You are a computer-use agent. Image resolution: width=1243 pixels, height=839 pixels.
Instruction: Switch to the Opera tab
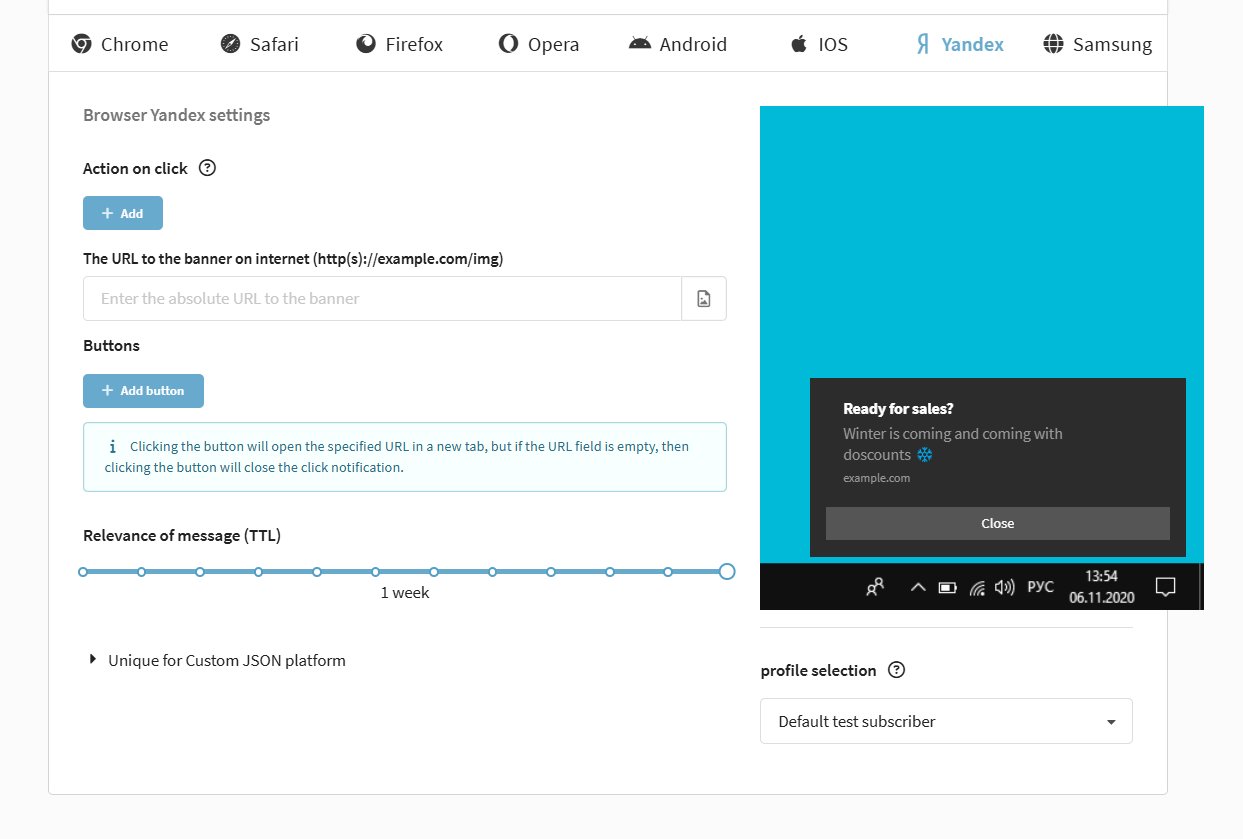(x=539, y=44)
